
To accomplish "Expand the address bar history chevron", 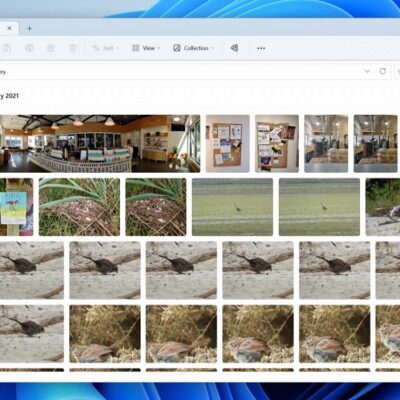I will 367,71.
